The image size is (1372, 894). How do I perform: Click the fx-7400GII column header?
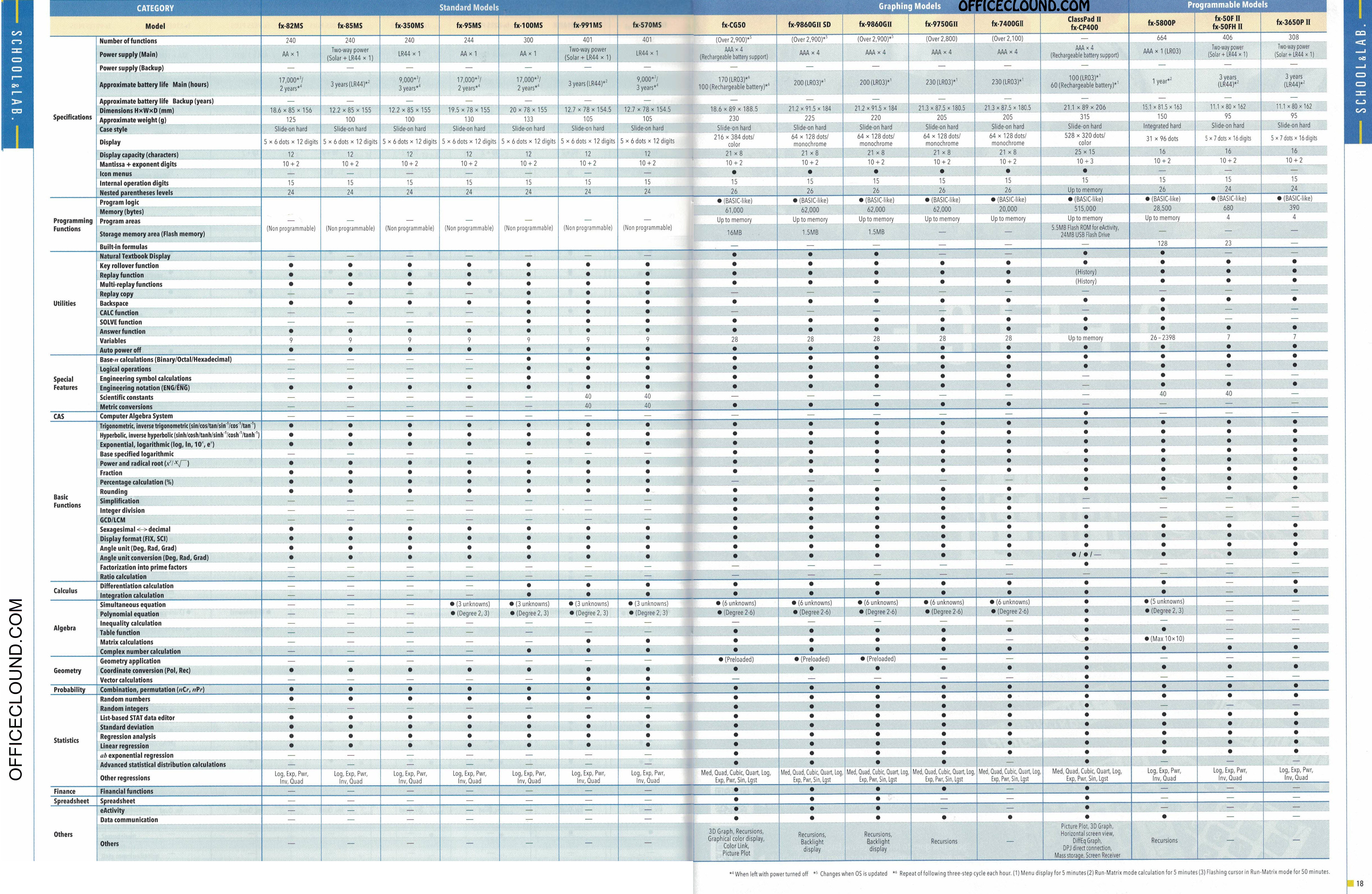point(1007,24)
